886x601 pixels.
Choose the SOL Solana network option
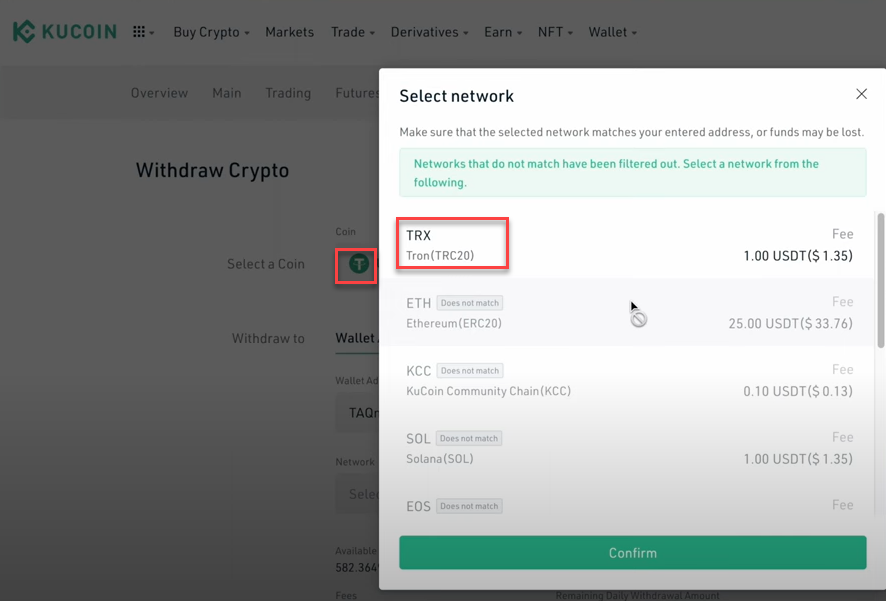[x=630, y=448]
